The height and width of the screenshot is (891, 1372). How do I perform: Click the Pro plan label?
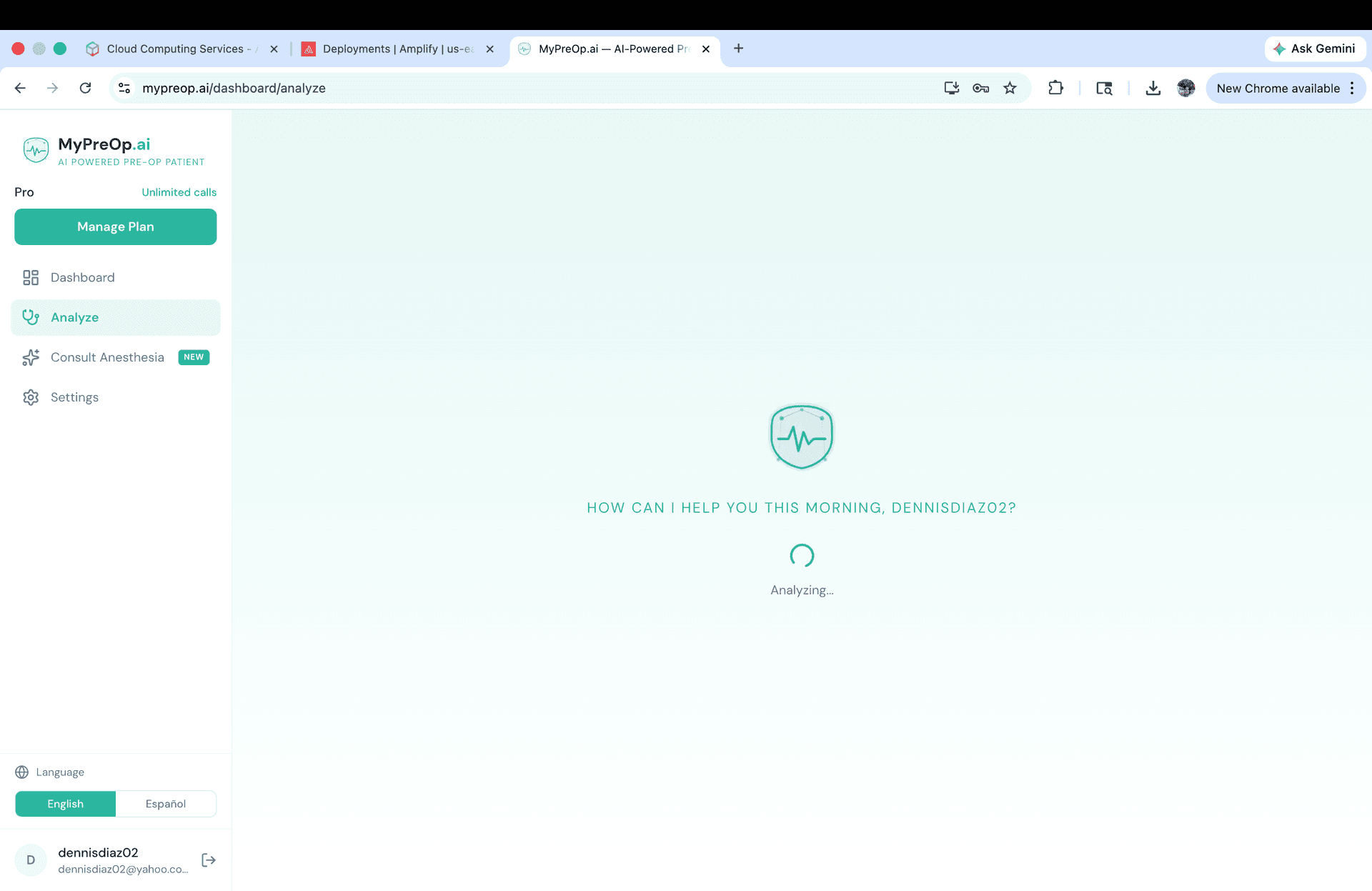coord(24,192)
